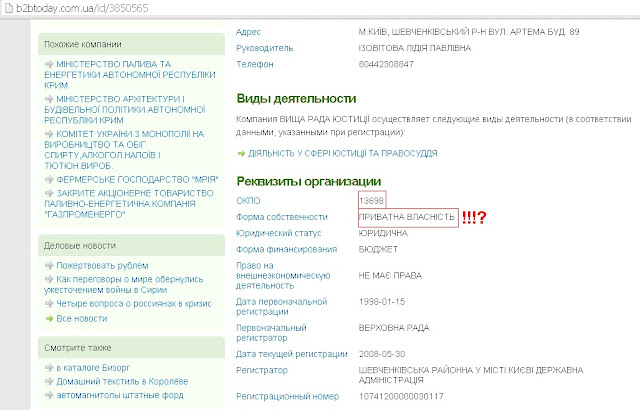This screenshot has width=640, height=410.
Task: Click the ОКПО label
Action: click(248, 201)
